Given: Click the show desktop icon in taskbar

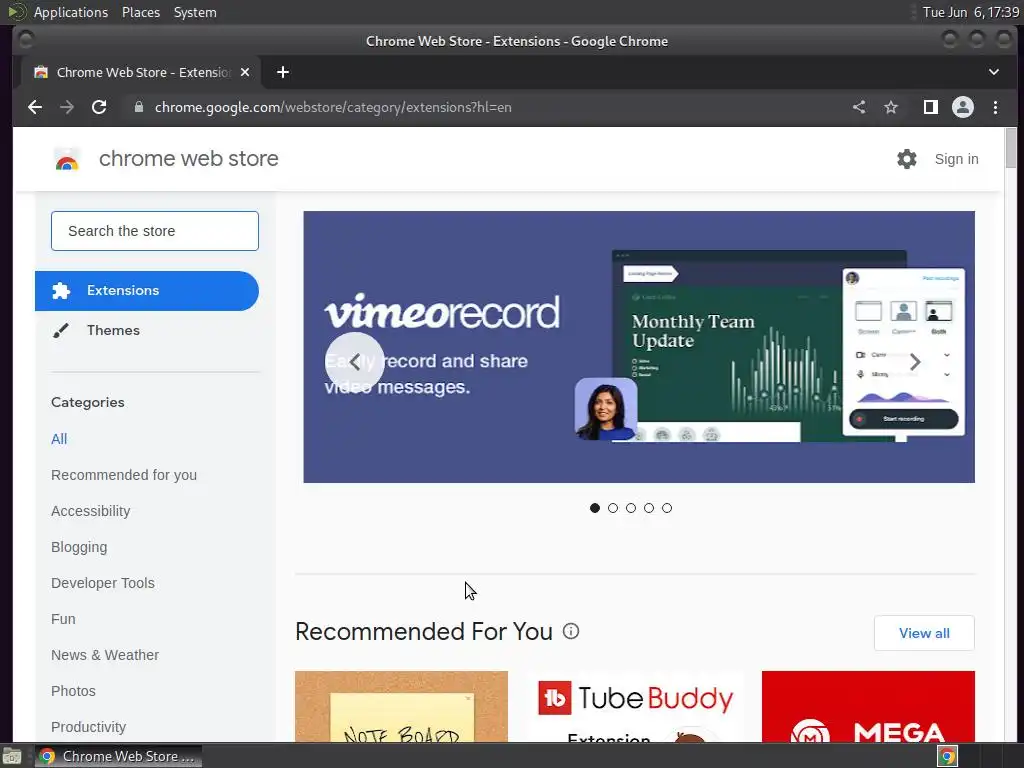Looking at the screenshot, I should [12, 756].
